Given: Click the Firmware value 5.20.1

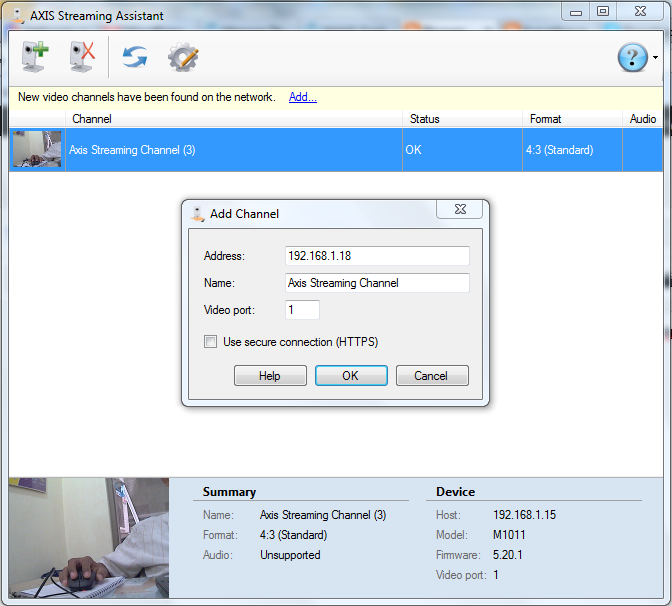Looking at the screenshot, I should point(507,555).
